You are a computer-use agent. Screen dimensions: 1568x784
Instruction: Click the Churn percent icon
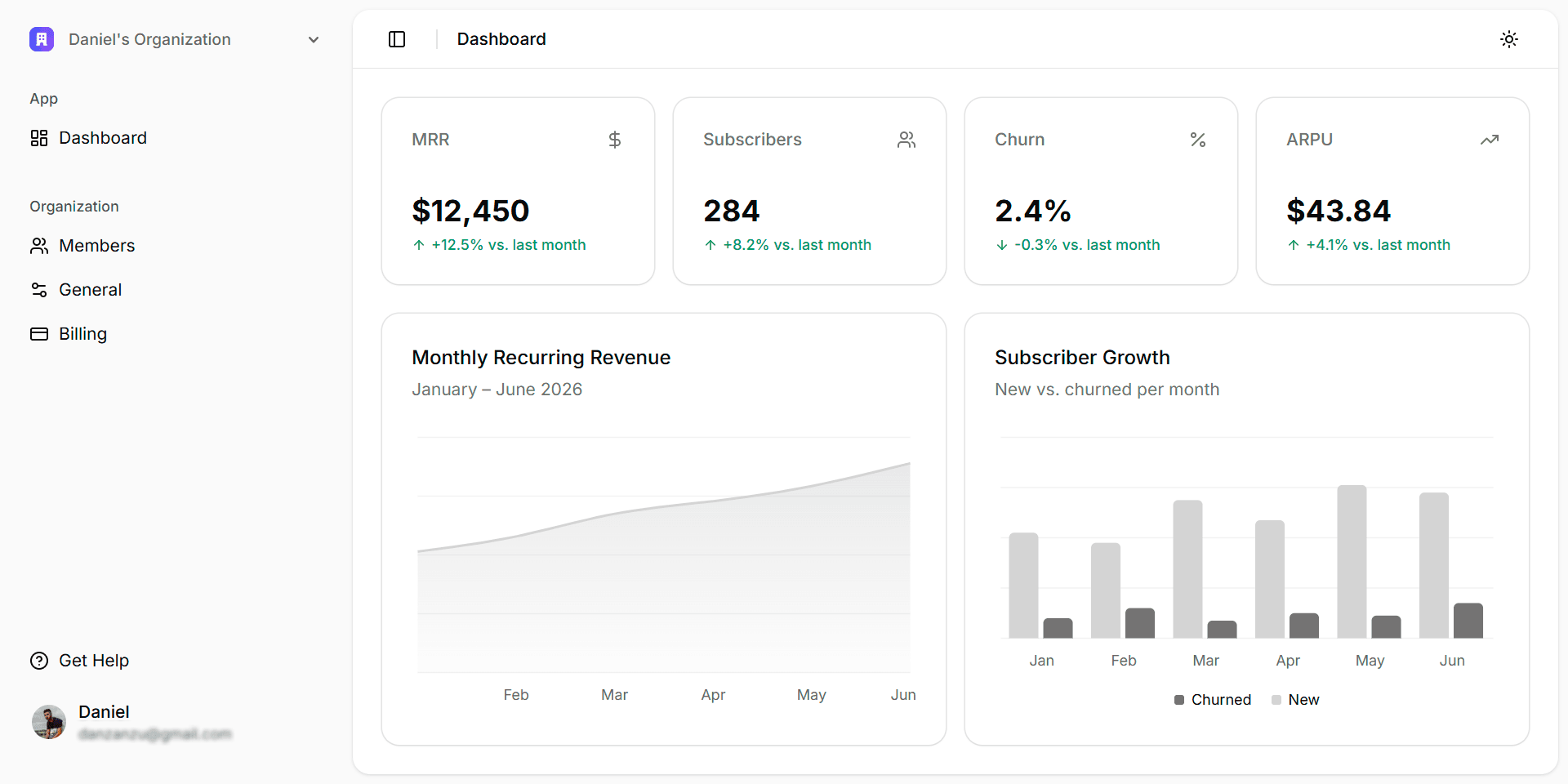1198,140
